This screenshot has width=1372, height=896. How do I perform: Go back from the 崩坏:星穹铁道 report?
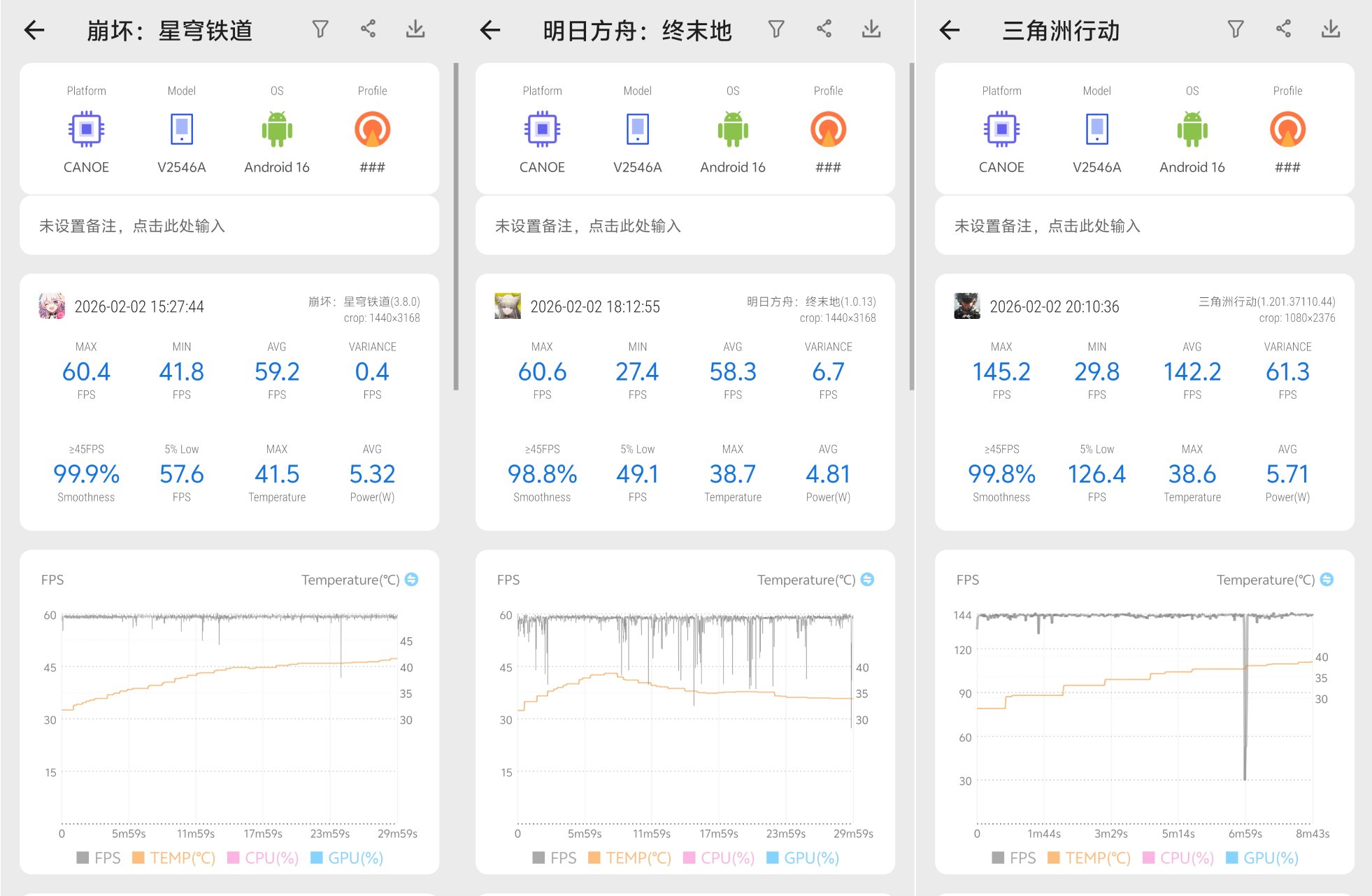tap(34, 30)
